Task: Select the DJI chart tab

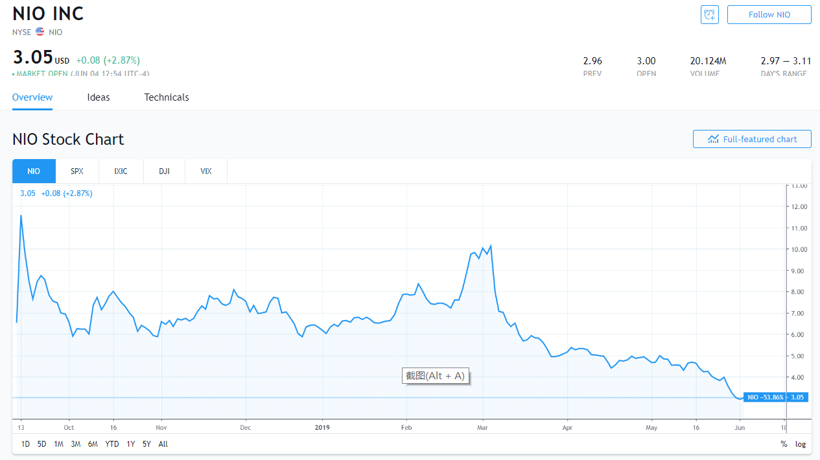Action: coord(164,171)
